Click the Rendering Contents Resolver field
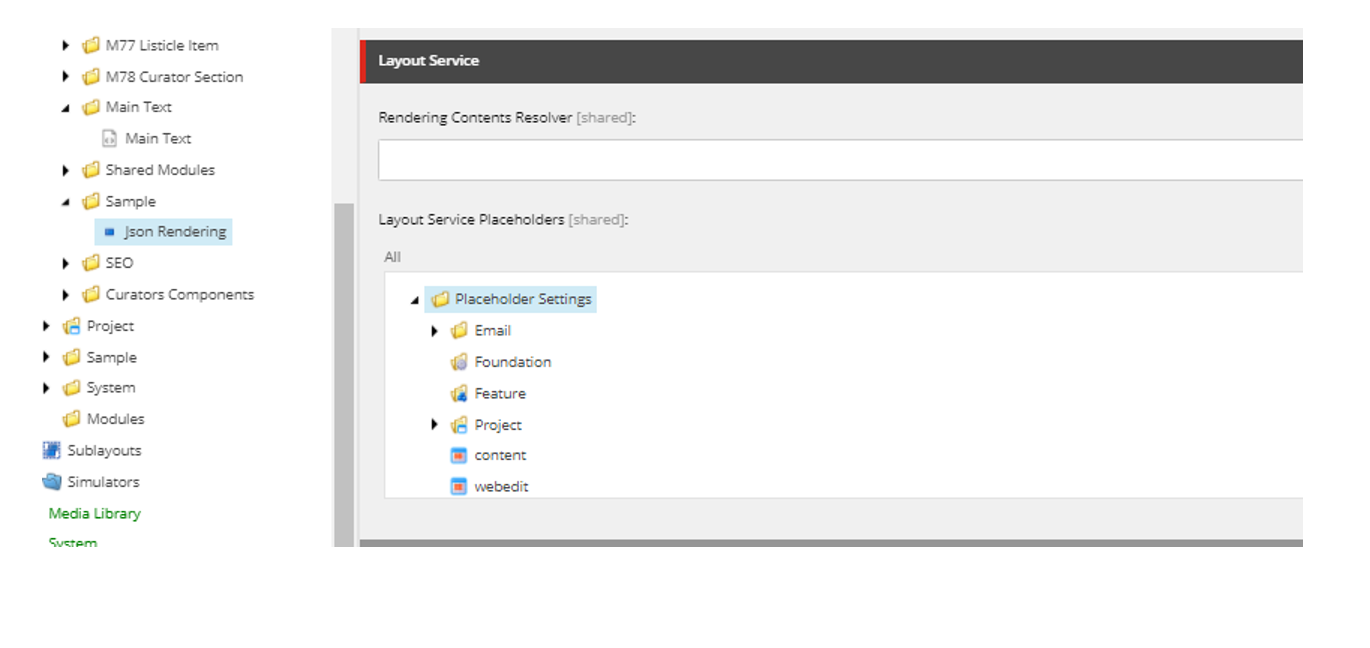 coord(700,158)
